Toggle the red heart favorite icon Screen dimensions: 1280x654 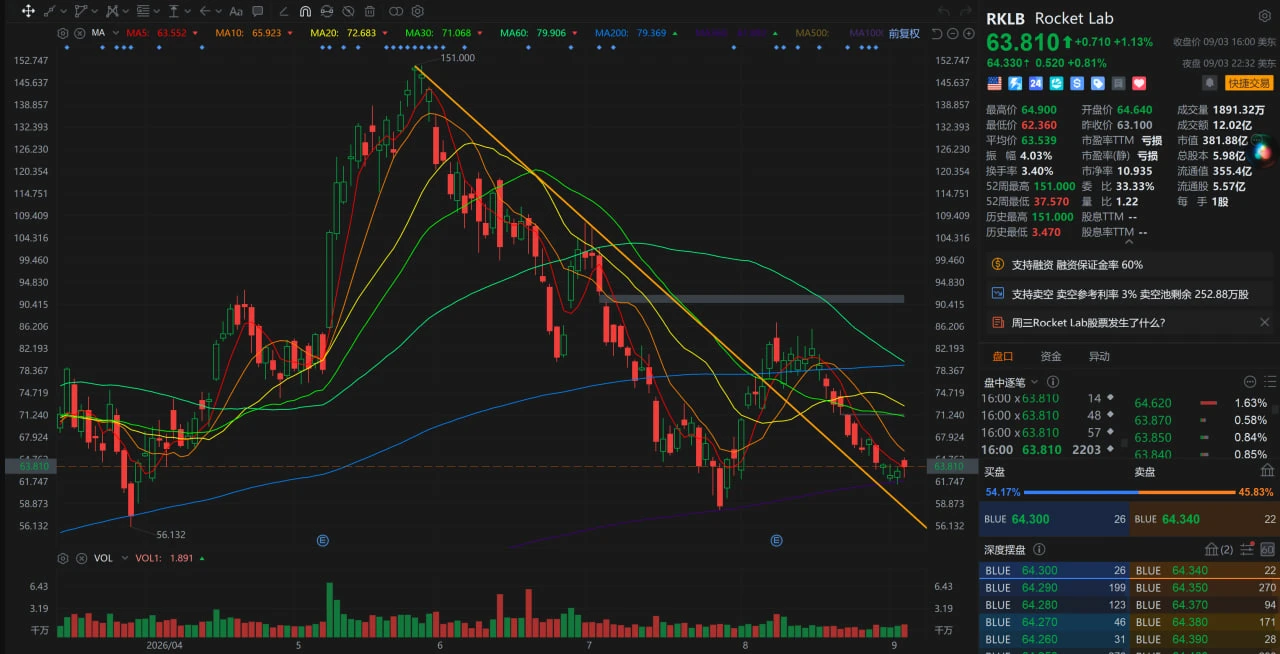click(x=1139, y=83)
